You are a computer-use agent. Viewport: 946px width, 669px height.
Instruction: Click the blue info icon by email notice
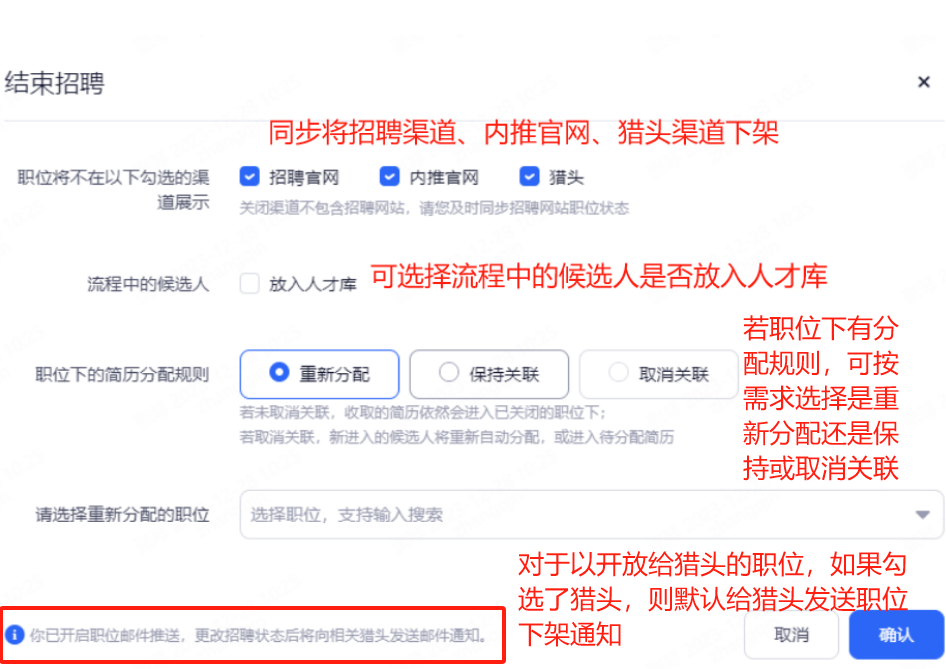[x=14, y=635]
